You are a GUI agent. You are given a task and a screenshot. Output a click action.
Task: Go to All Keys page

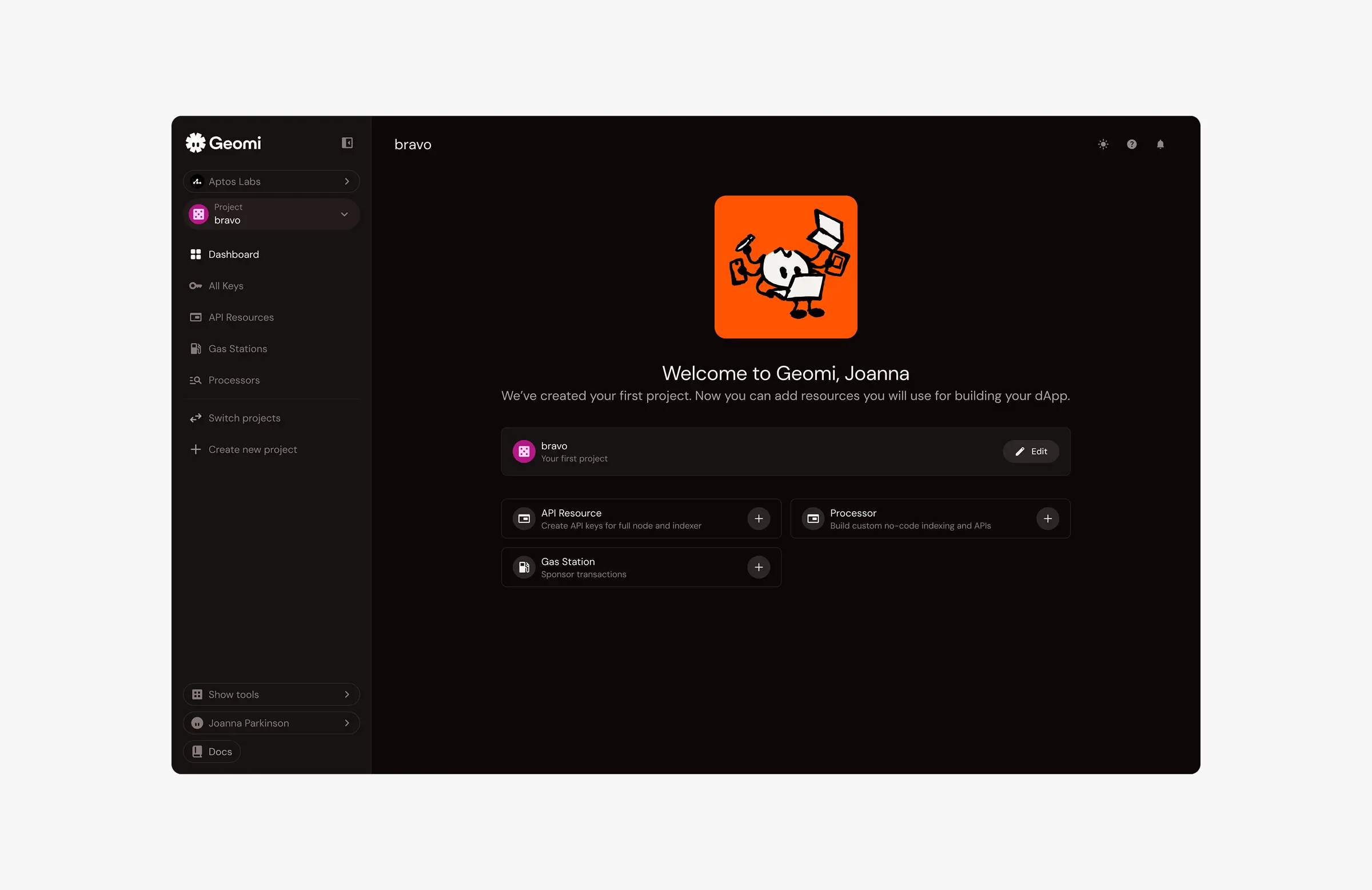click(225, 286)
